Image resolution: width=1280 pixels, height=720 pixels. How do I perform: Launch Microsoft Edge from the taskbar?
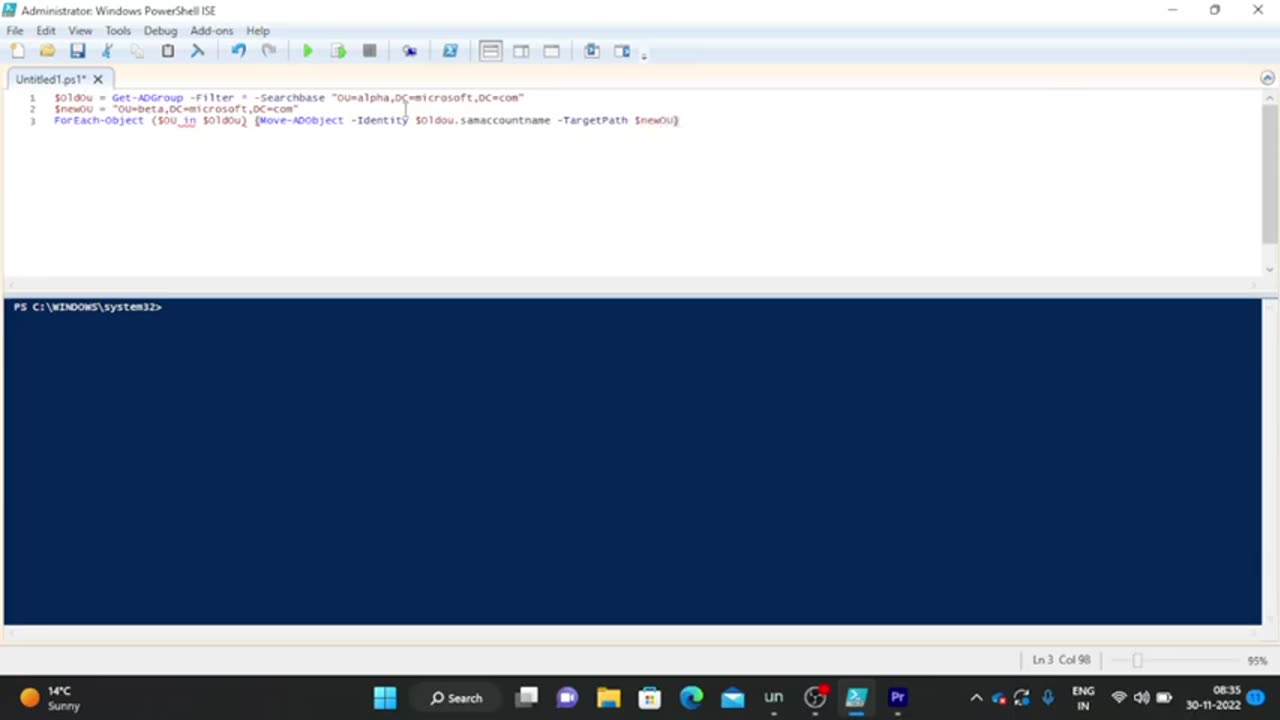click(691, 698)
